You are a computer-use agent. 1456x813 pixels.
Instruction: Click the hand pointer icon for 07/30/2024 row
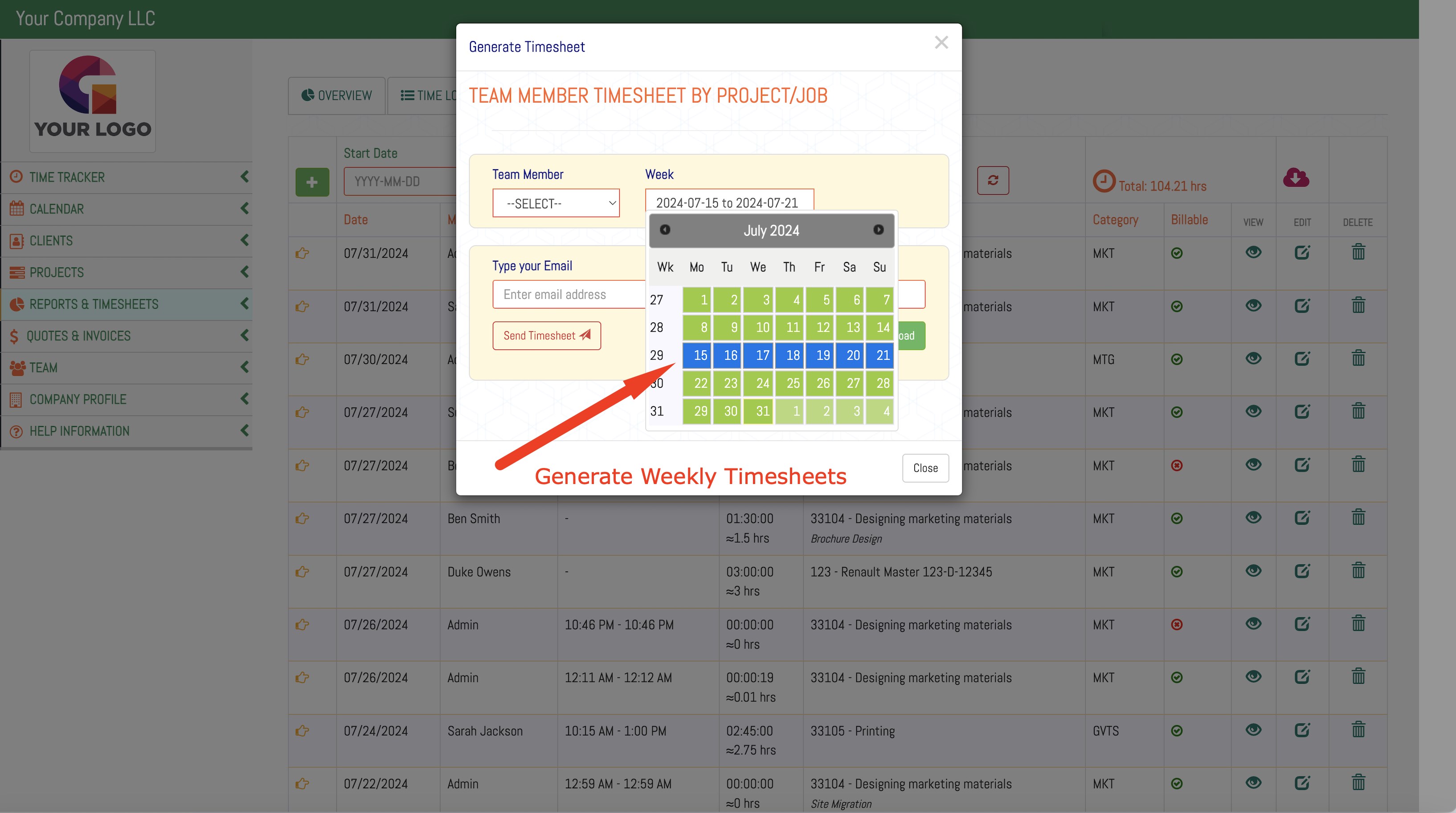303,359
